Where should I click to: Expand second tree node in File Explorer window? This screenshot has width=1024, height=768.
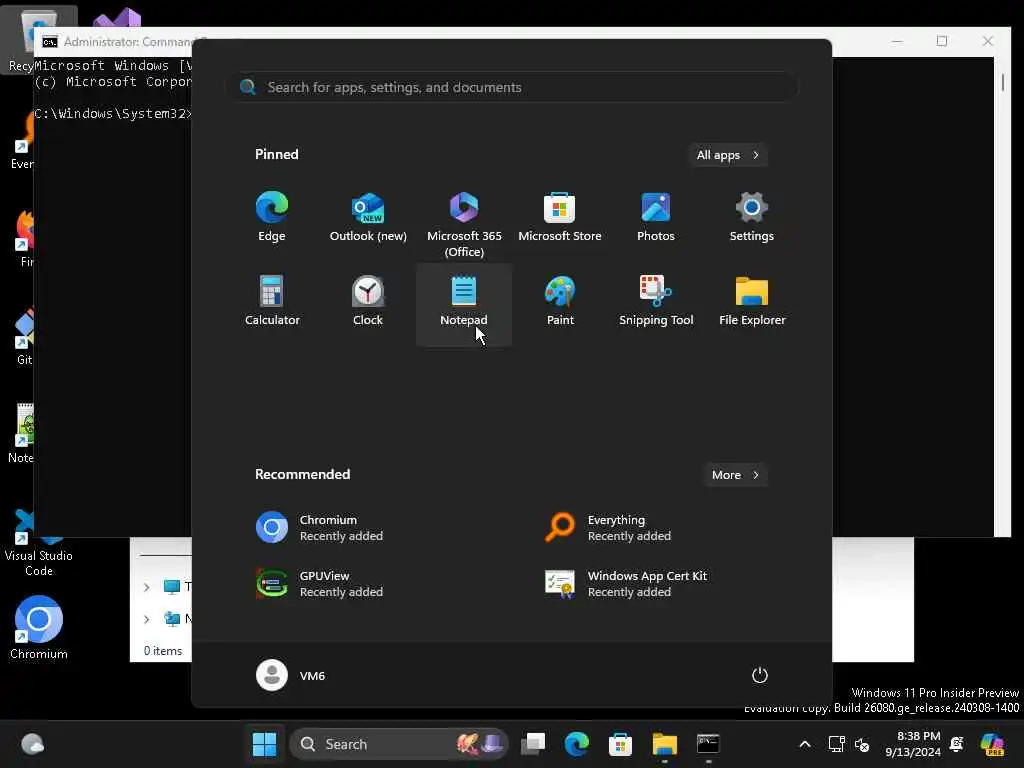[x=147, y=618]
